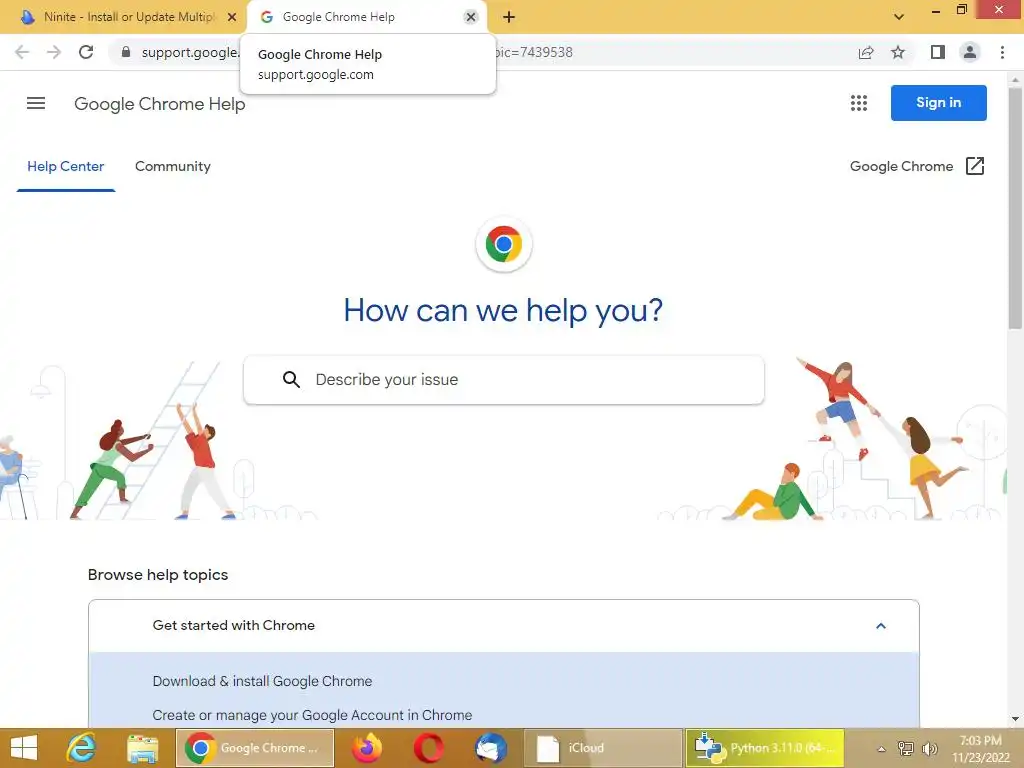
Task: Open the Windows Start button
Action: (x=24, y=748)
